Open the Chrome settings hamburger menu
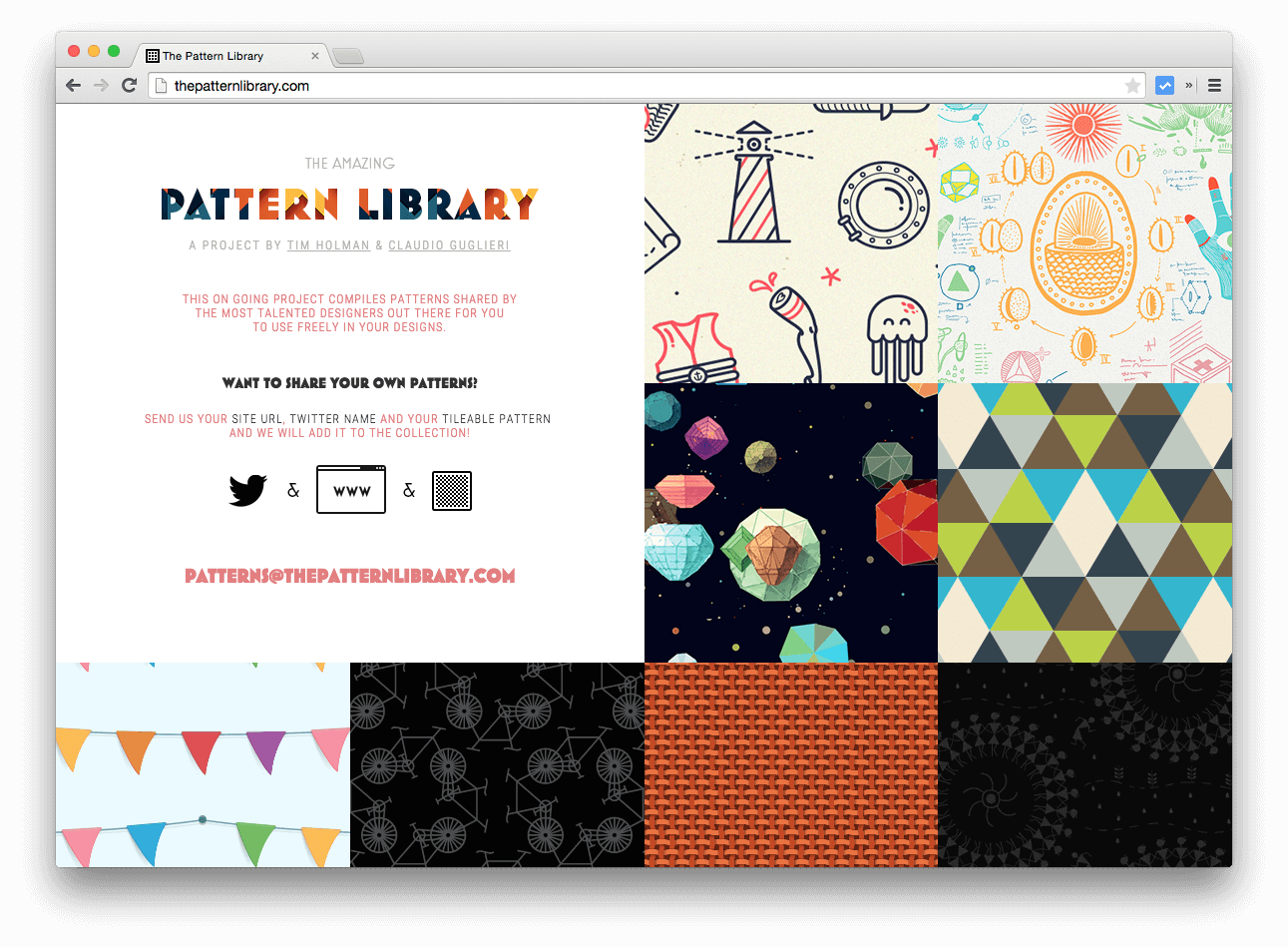The width and height of the screenshot is (1288, 947). [x=1214, y=85]
